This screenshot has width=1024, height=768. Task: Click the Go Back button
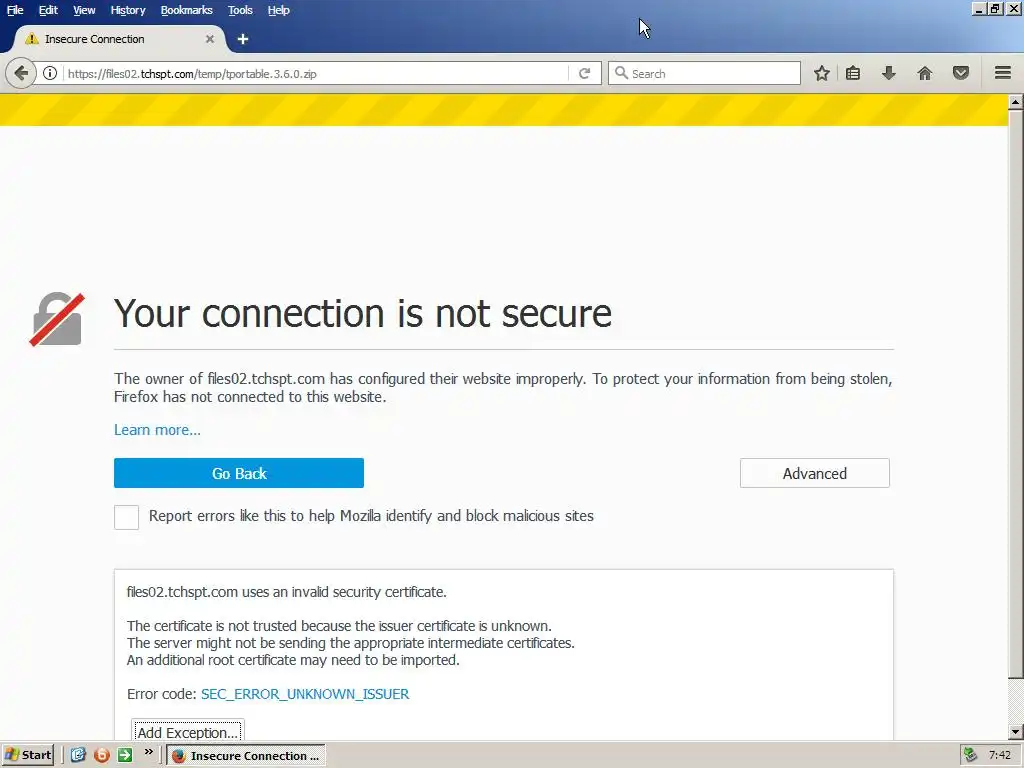click(239, 473)
